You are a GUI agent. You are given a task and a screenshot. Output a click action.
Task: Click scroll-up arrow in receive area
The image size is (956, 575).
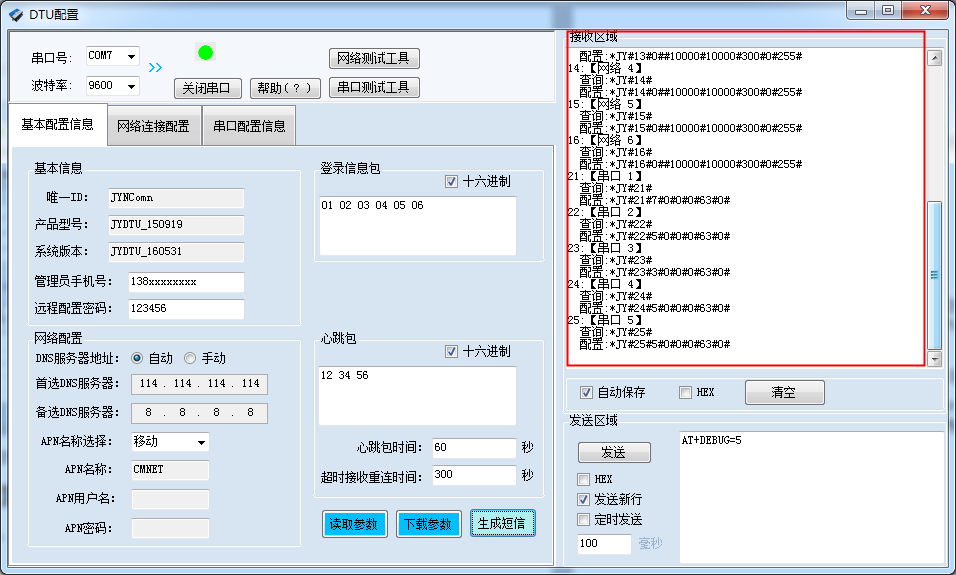point(935,58)
